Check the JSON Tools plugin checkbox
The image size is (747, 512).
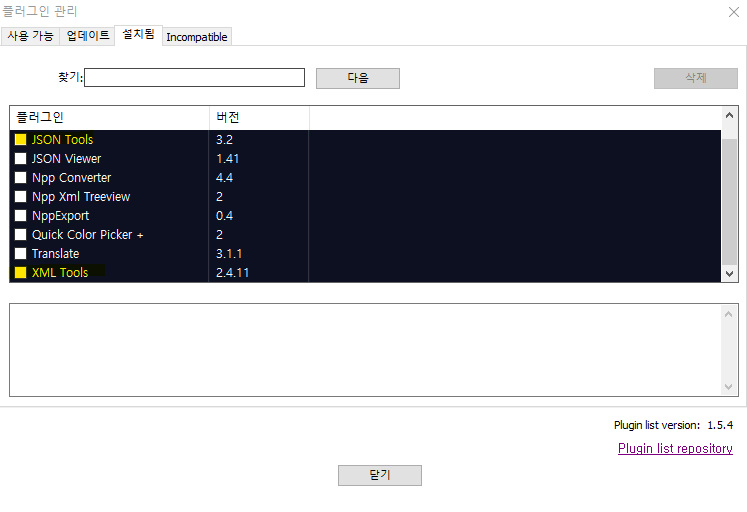20,140
